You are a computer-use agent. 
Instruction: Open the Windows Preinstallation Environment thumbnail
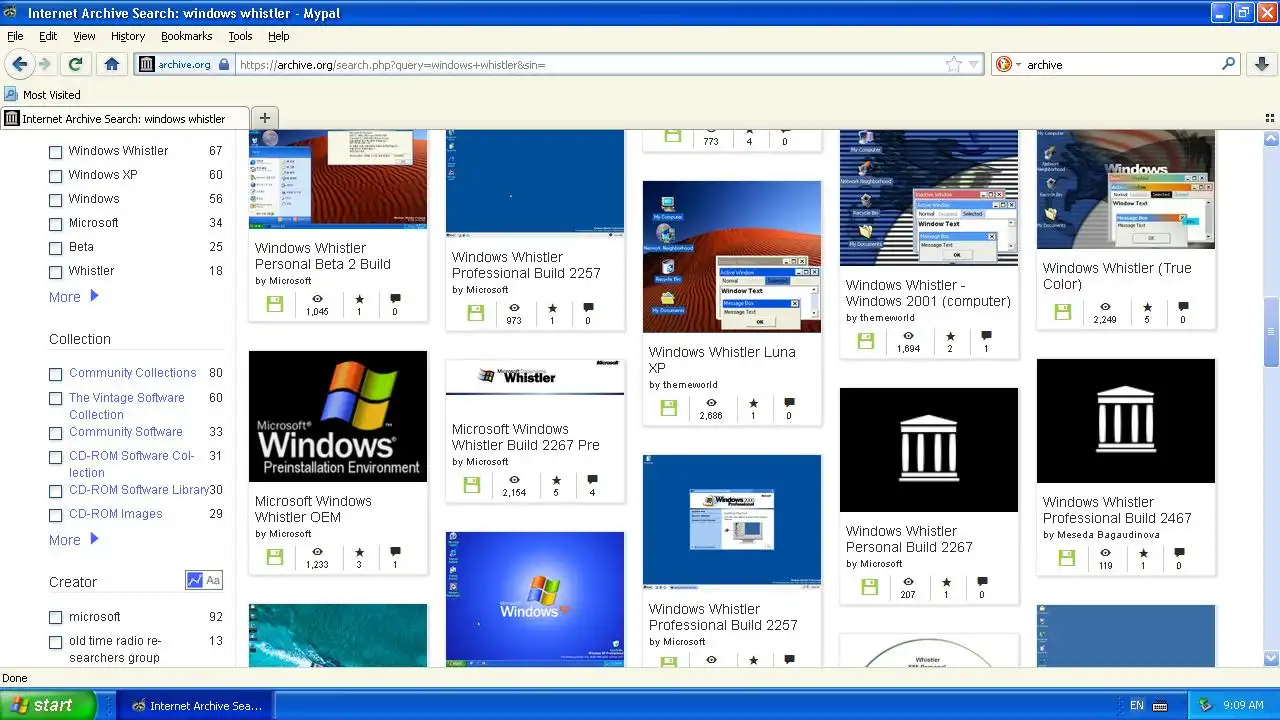pos(338,416)
